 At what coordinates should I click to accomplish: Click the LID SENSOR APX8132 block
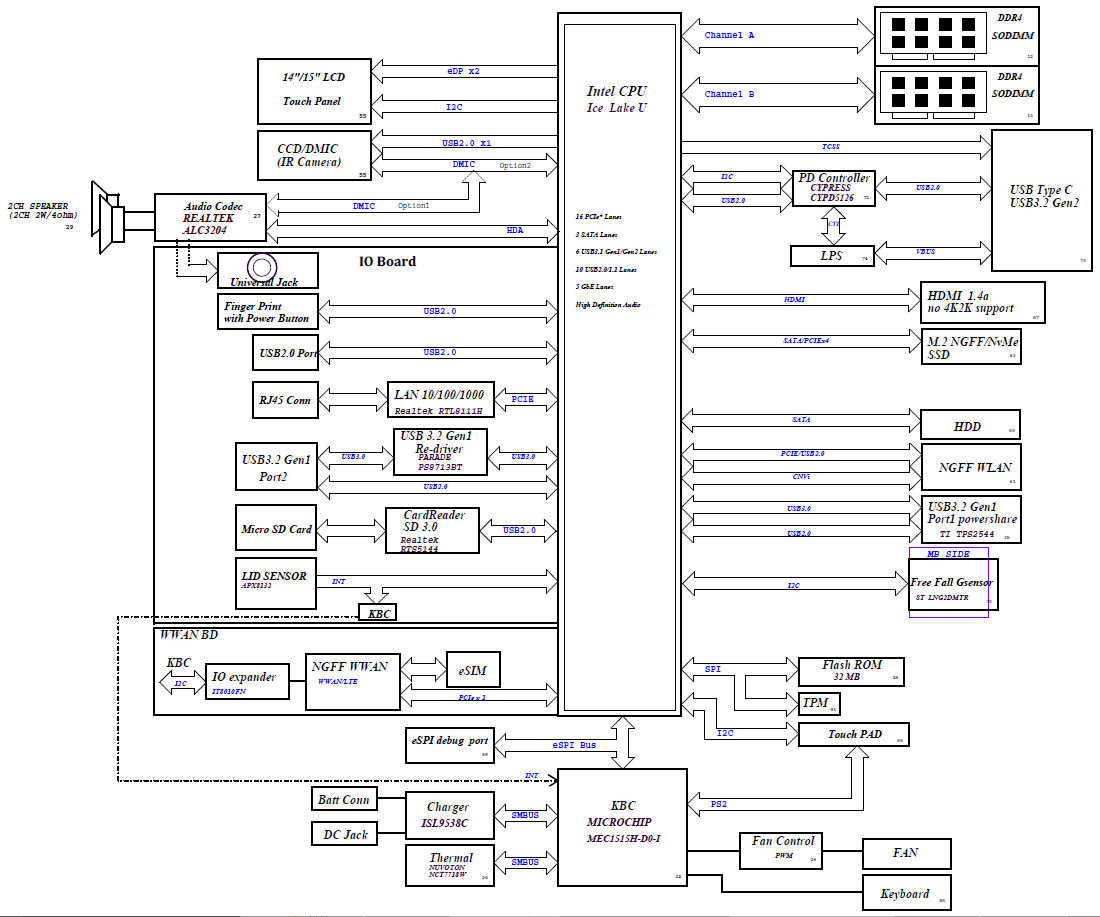tap(276, 583)
